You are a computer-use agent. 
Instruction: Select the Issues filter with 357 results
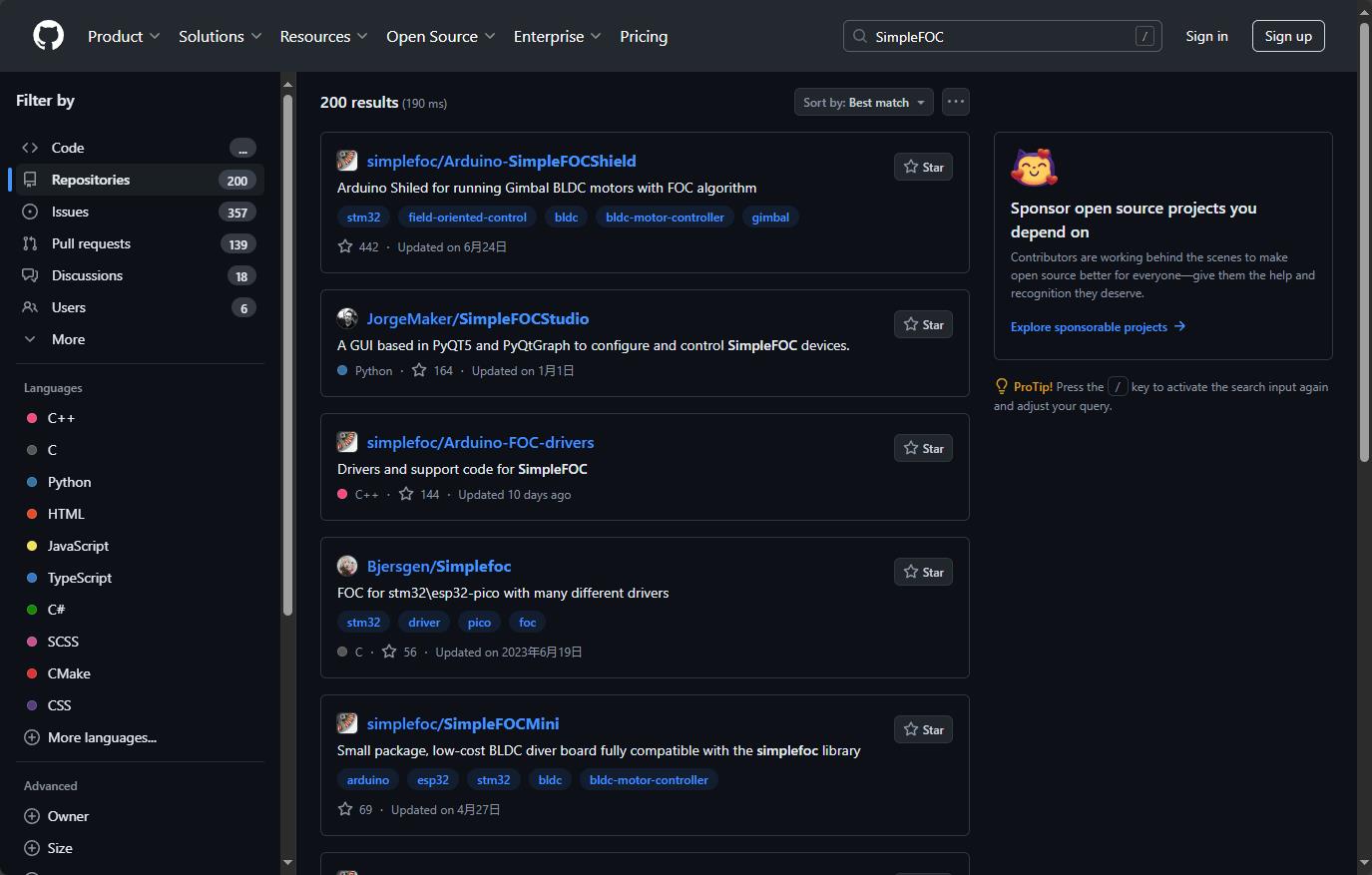click(x=140, y=212)
